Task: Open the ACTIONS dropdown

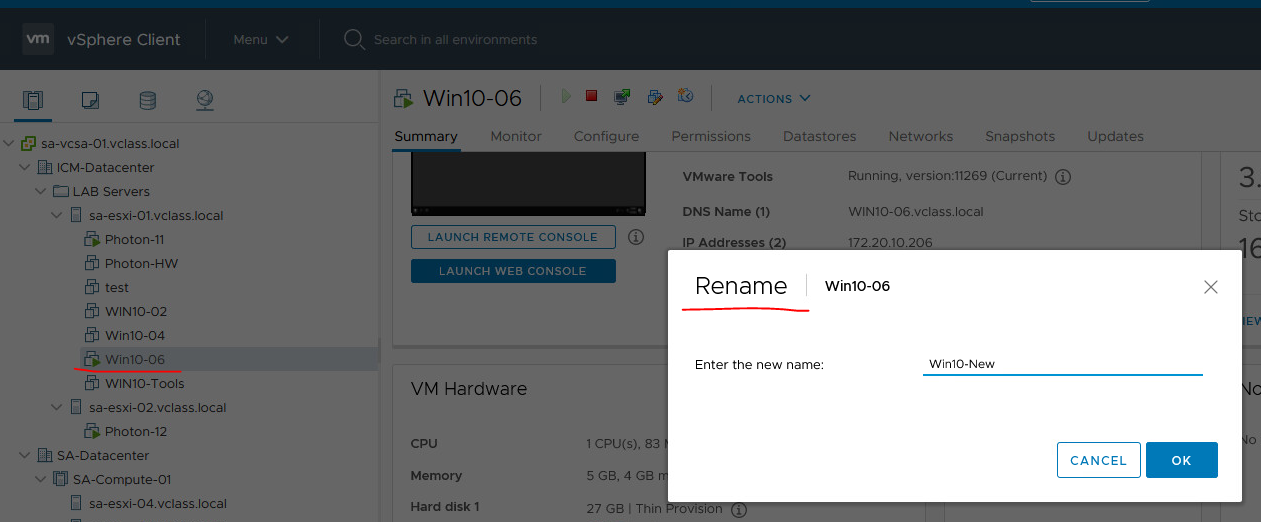Action: 774,99
